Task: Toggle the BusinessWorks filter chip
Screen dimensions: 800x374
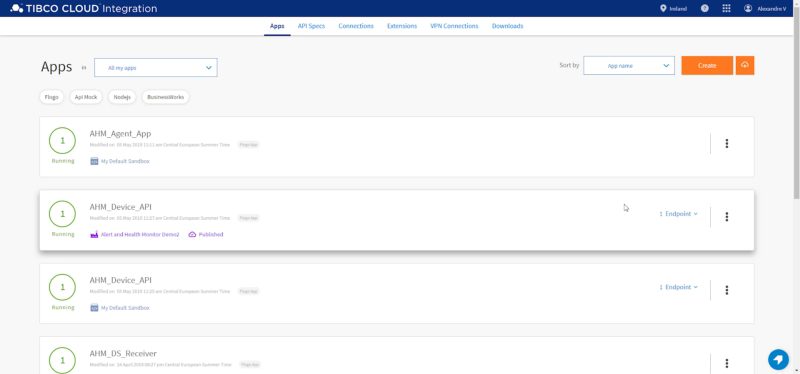Action: [x=165, y=97]
